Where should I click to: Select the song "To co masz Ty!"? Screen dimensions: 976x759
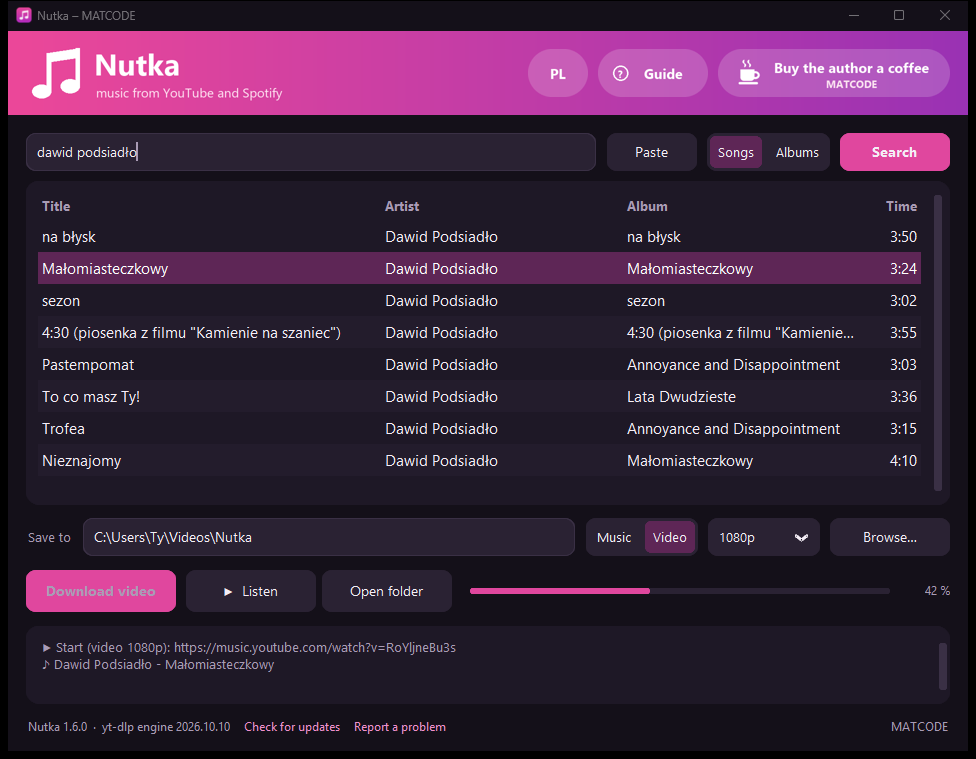479,397
